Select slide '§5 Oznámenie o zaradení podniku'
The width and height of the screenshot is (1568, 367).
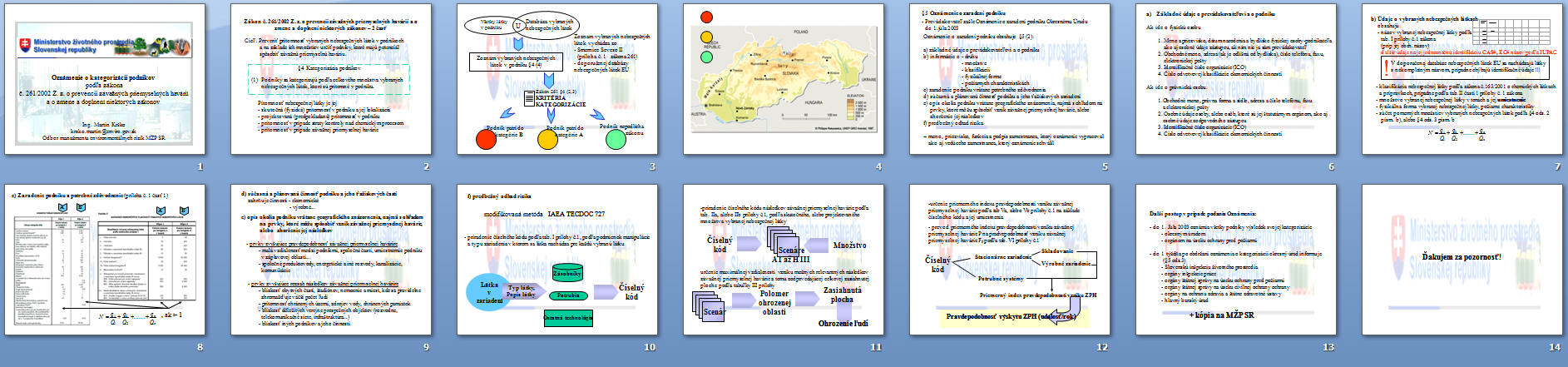(x=1010, y=79)
